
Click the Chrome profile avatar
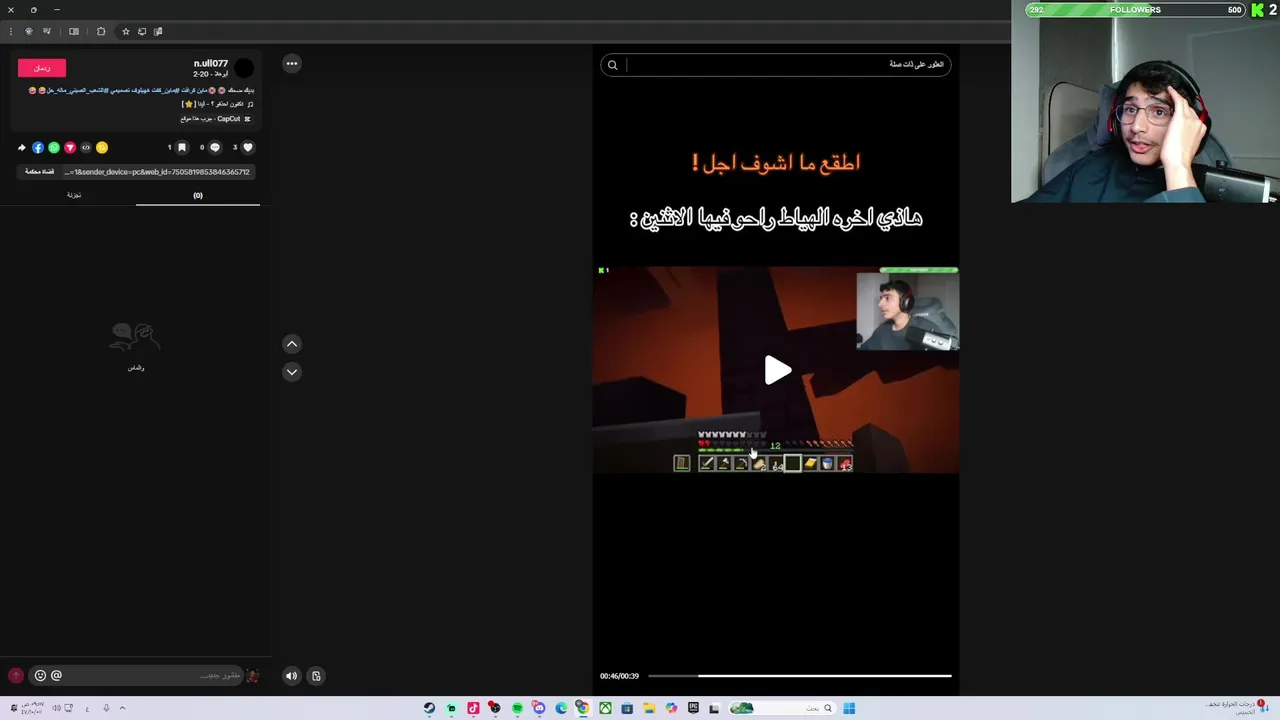tap(28, 31)
